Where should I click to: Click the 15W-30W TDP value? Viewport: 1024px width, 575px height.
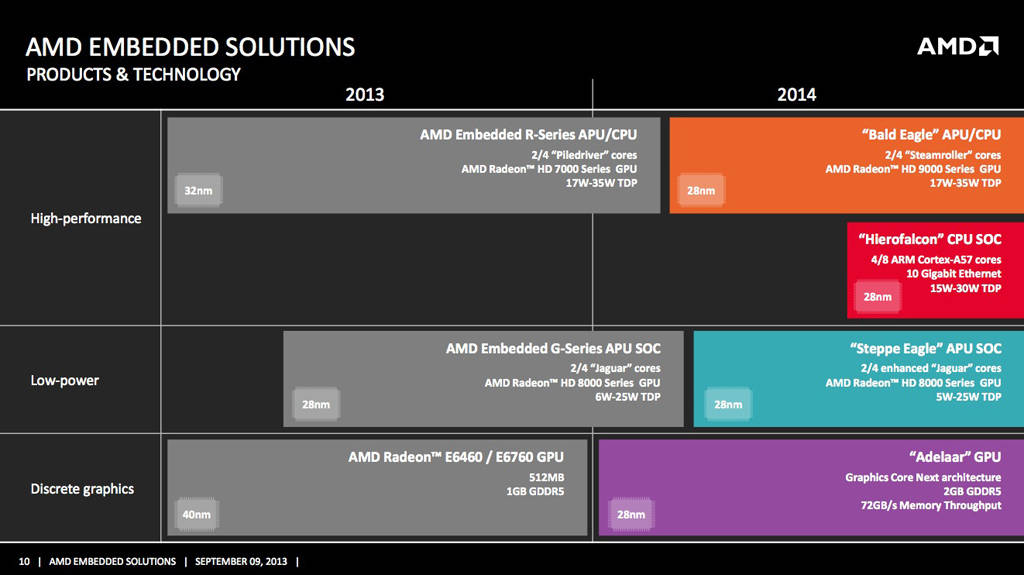click(x=966, y=288)
